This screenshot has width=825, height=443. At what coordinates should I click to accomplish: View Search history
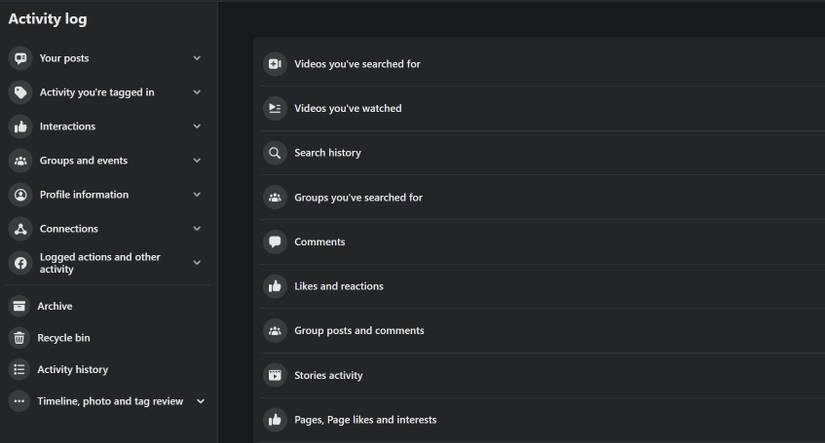point(541,153)
